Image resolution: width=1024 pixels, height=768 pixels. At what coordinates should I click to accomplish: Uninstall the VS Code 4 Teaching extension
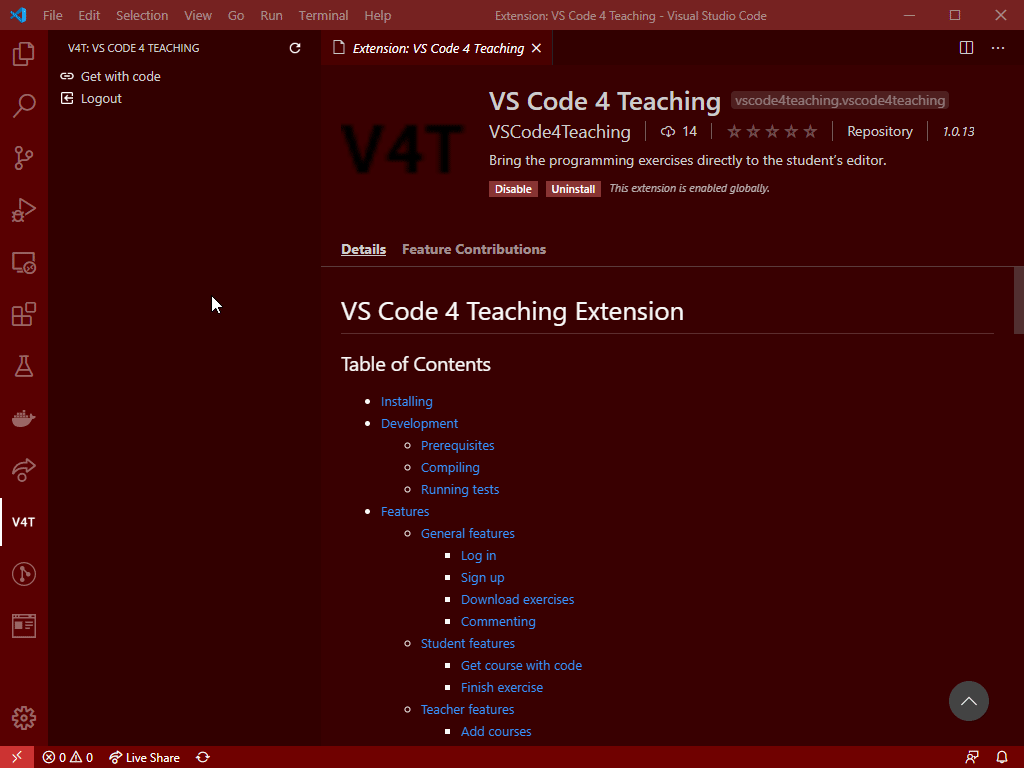click(573, 189)
